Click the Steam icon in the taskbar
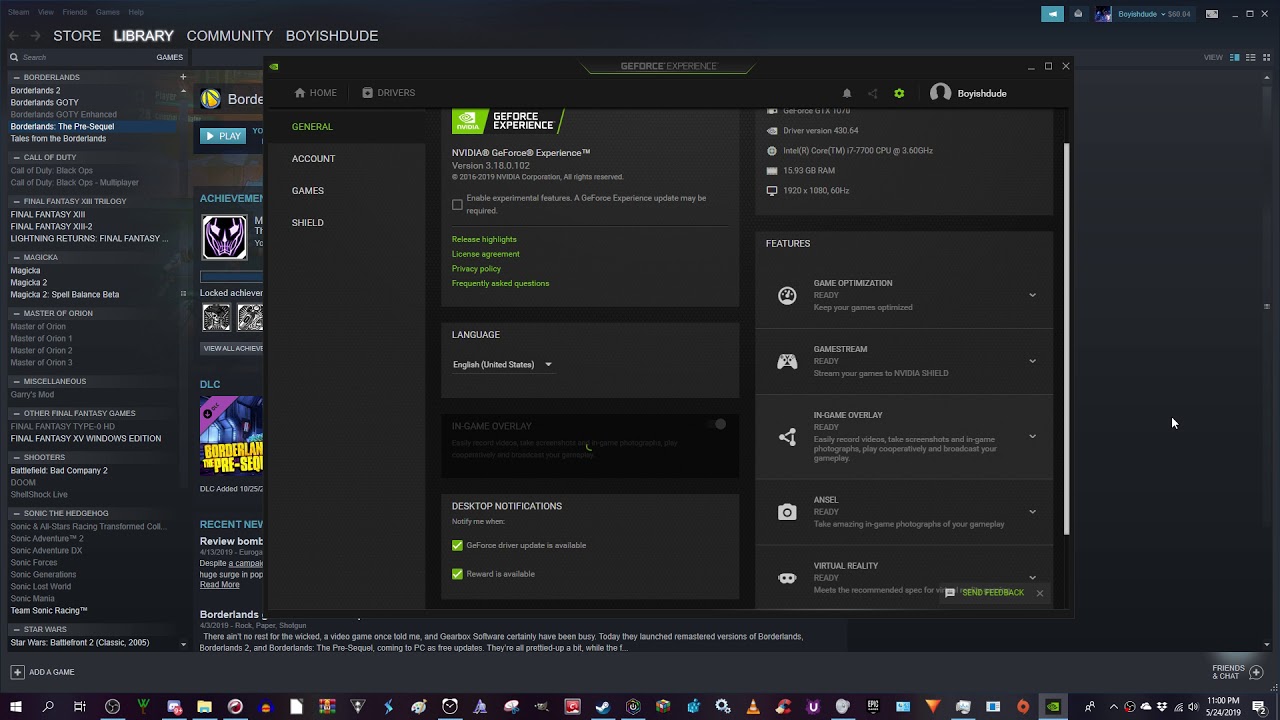This screenshot has height=720, width=1280. [603, 707]
